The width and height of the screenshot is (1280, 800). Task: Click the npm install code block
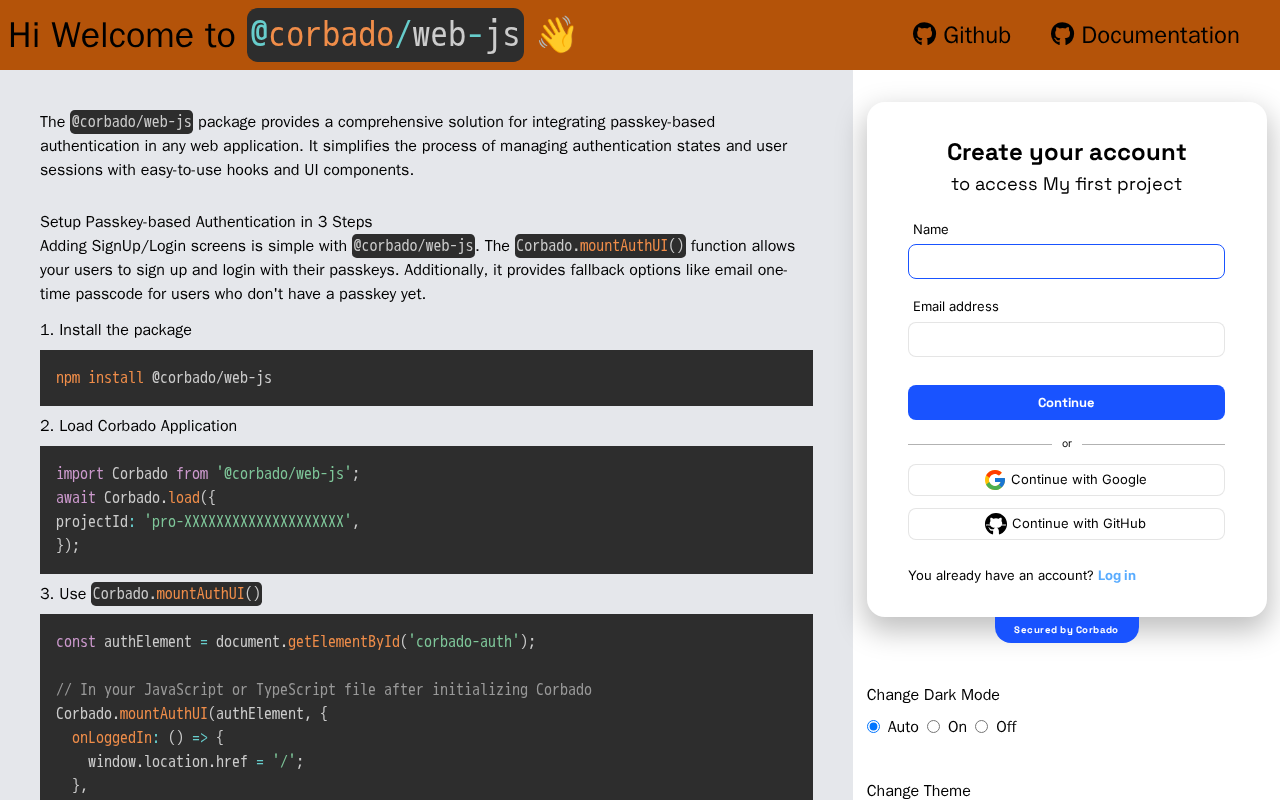click(426, 378)
